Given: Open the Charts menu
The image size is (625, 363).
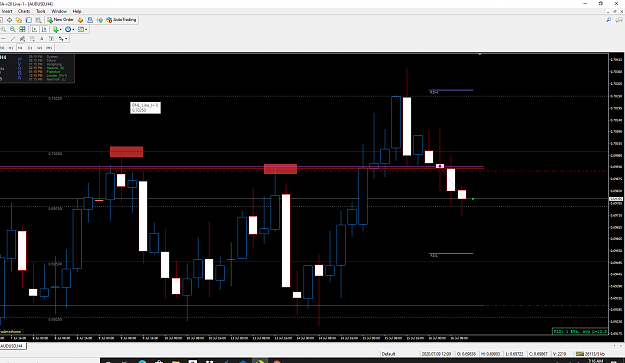Looking at the screenshot, I should pos(24,11).
